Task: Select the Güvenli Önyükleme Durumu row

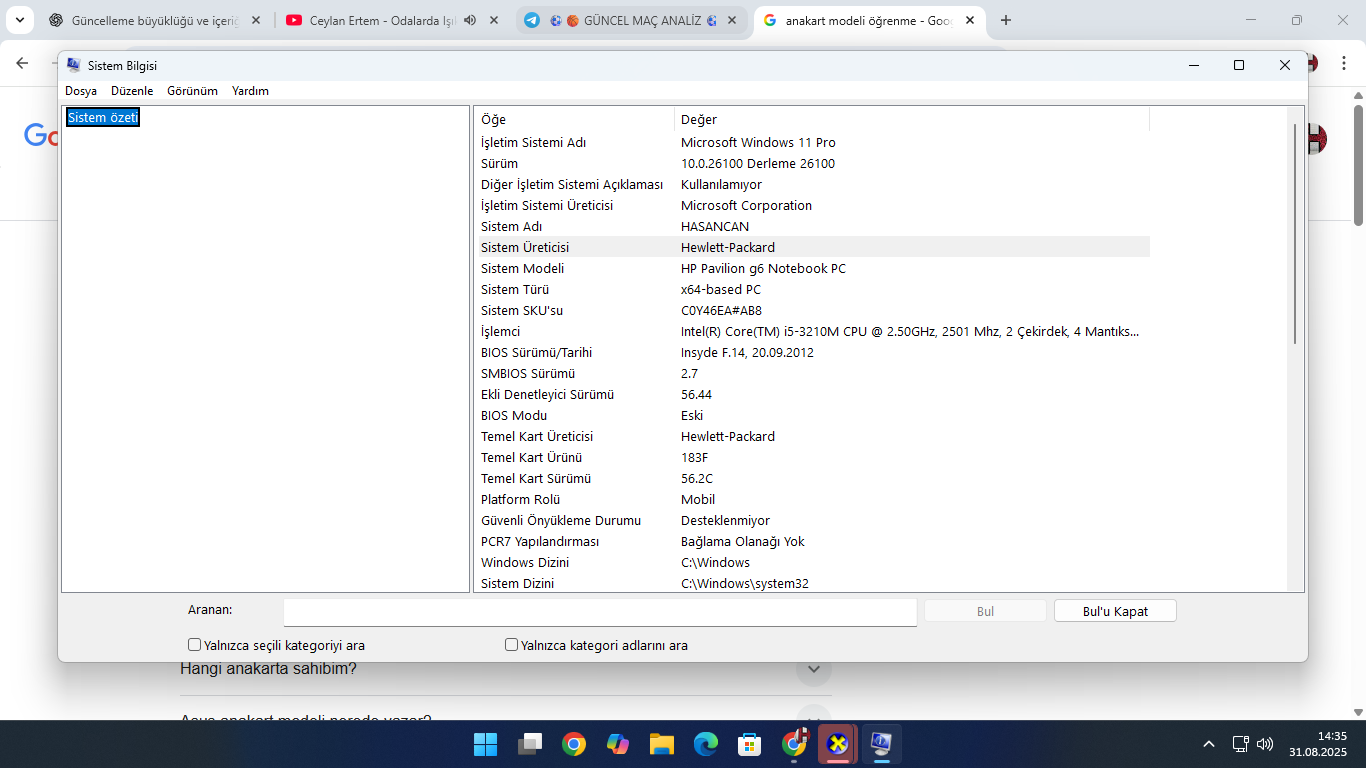Action: (812, 521)
